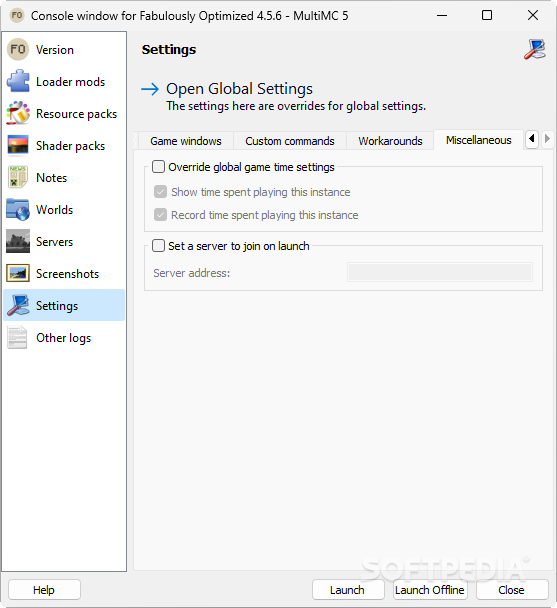Toggle Record time spent playing this instance
The height and width of the screenshot is (608, 557).
coord(160,214)
